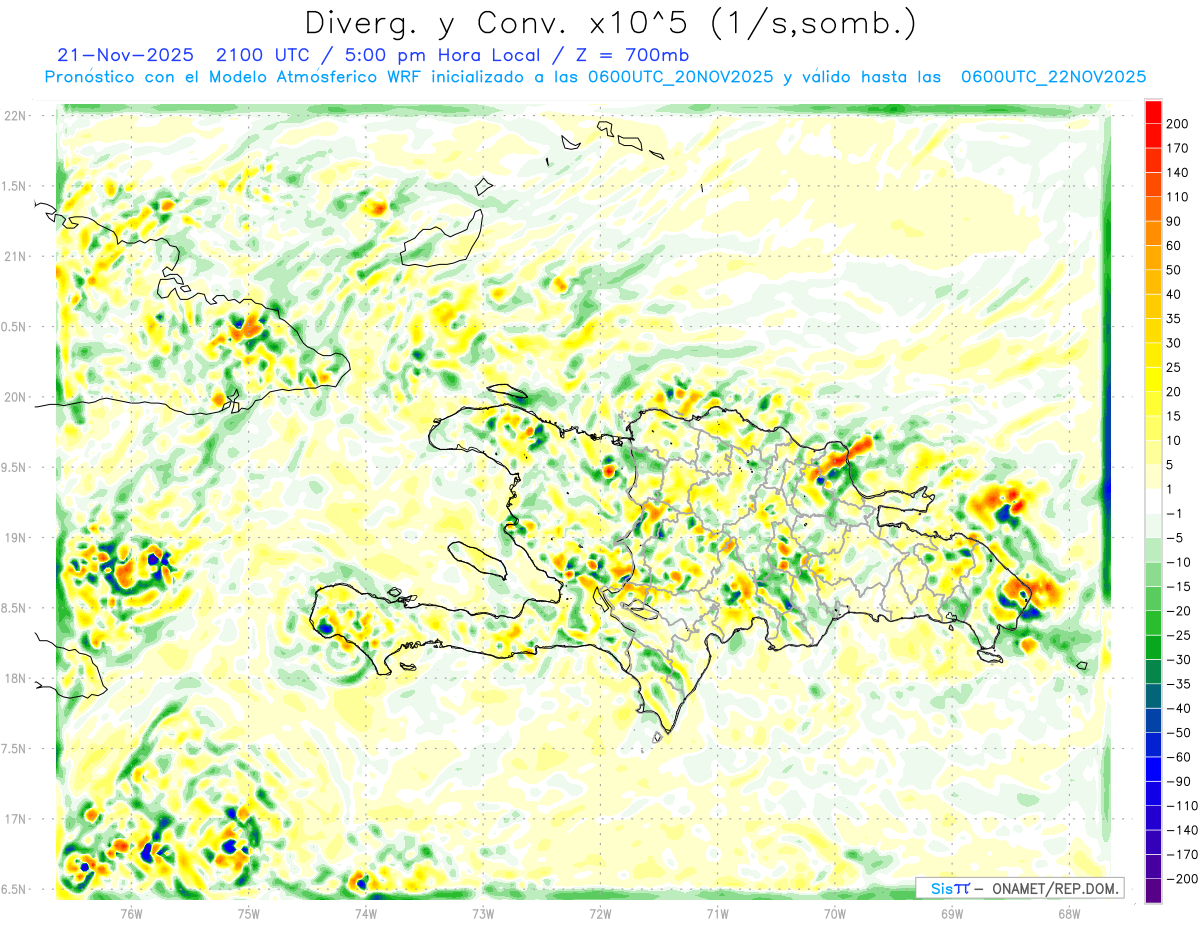Click the title 'Diverg. y Conv. x10^5'
The width and height of the screenshot is (1200, 927).
pyautogui.click(x=498, y=23)
